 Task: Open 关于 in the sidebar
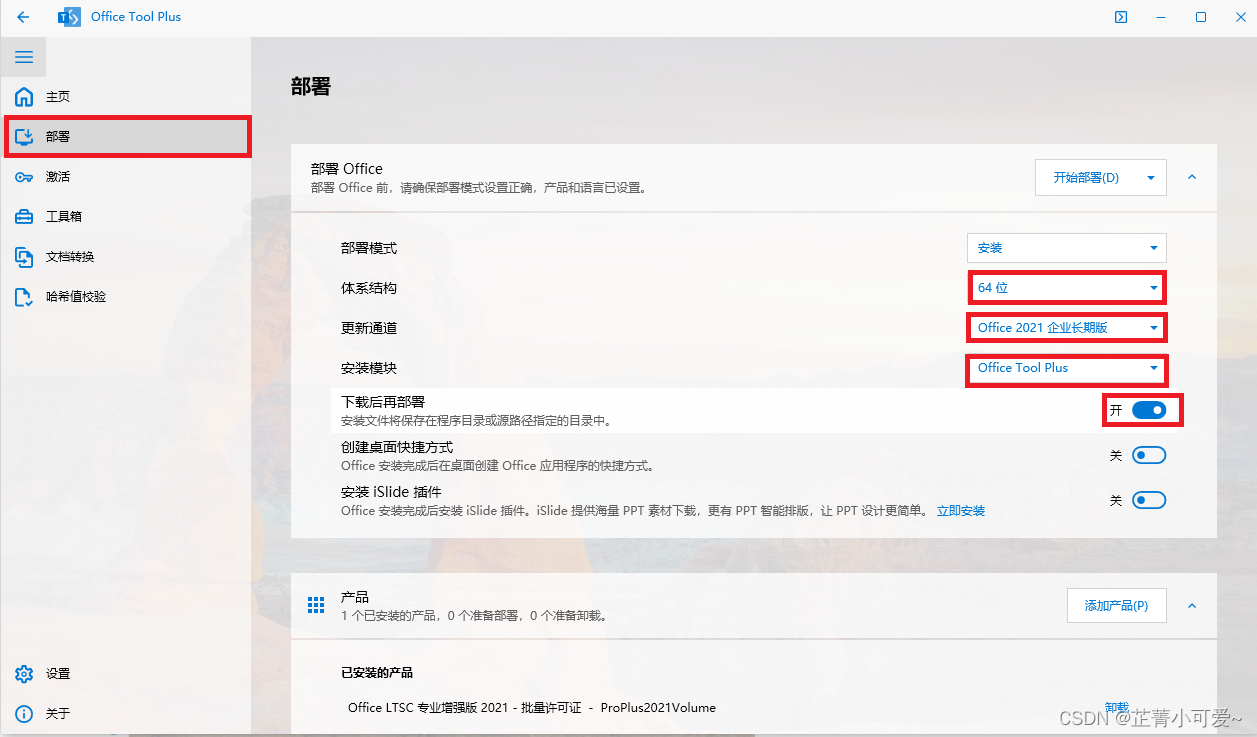pyautogui.click(x=125, y=714)
